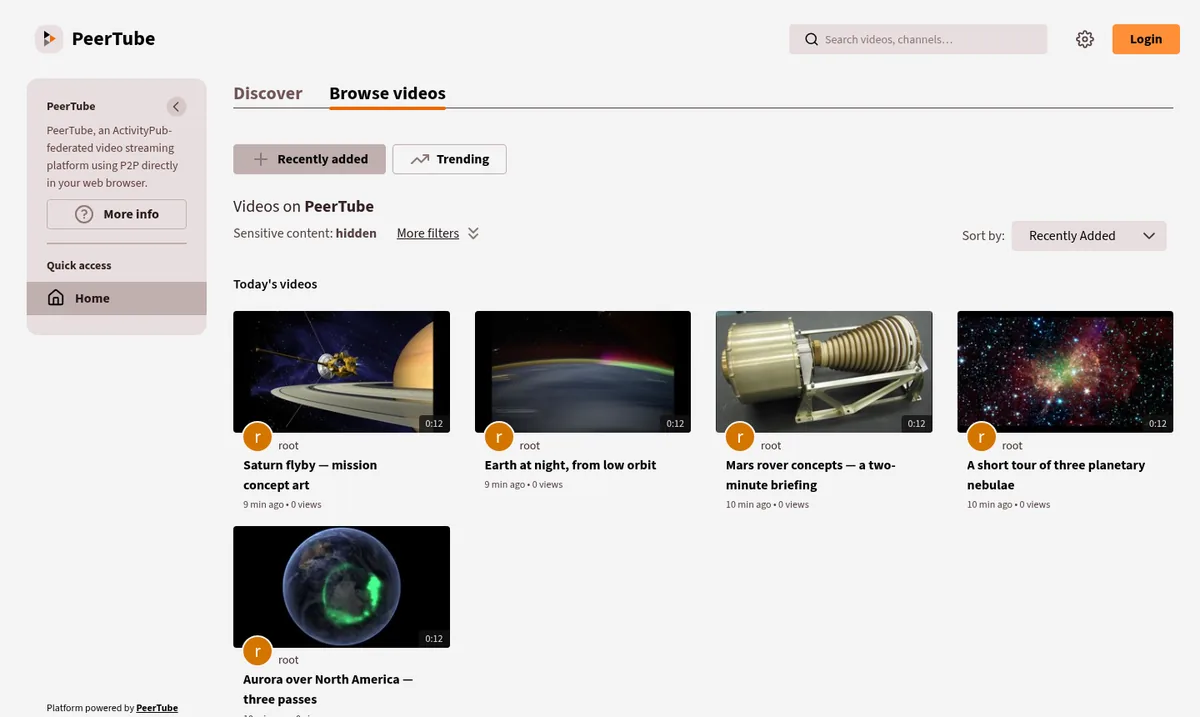Show Trending videos
Image resolution: width=1200 pixels, height=717 pixels.
coord(449,159)
